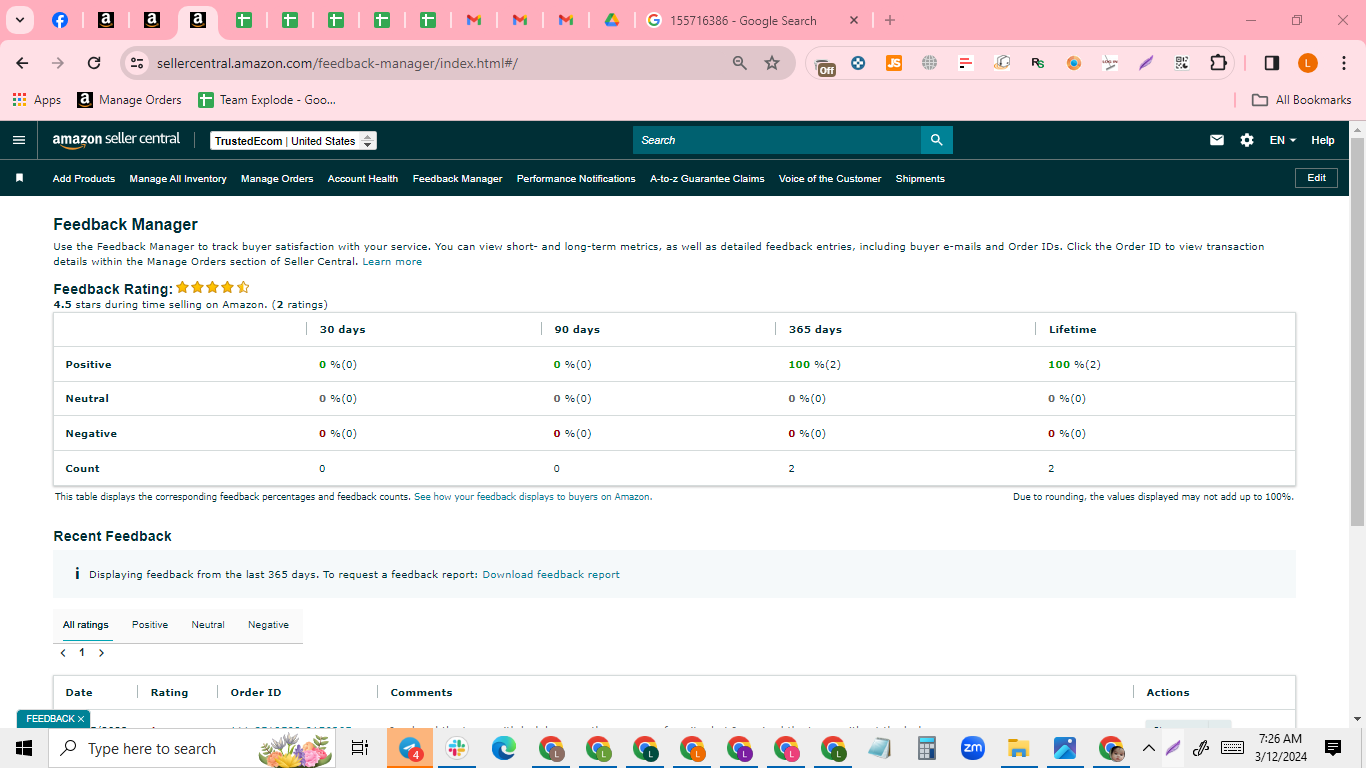Click the QR code extension icon
Screen dimensions: 1366x768
click(1182, 63)
